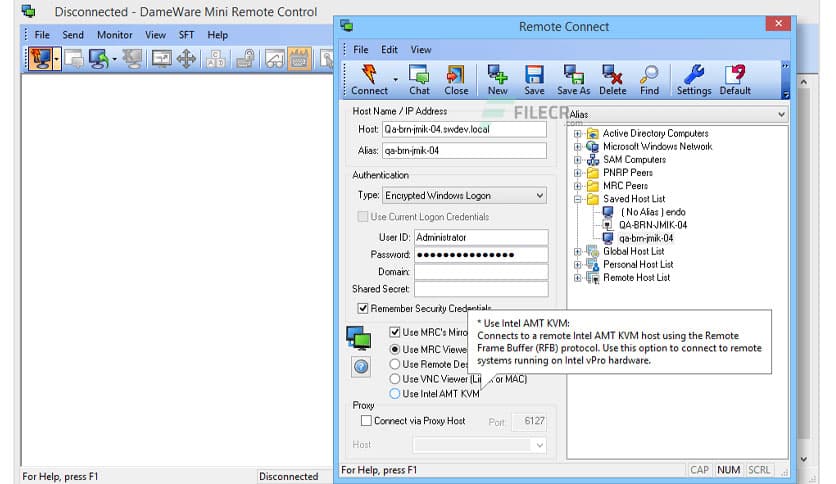
Task: Click the Remote Connect title bar app icon
Action: point(347,25)
